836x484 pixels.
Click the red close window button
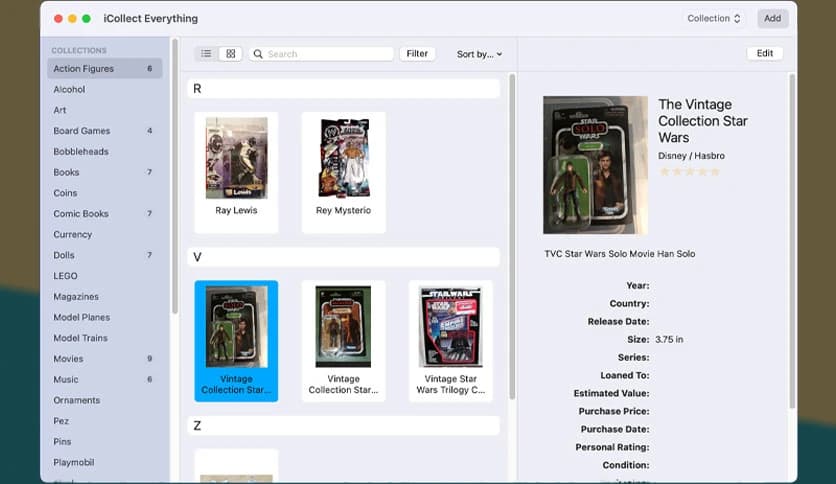58,19
